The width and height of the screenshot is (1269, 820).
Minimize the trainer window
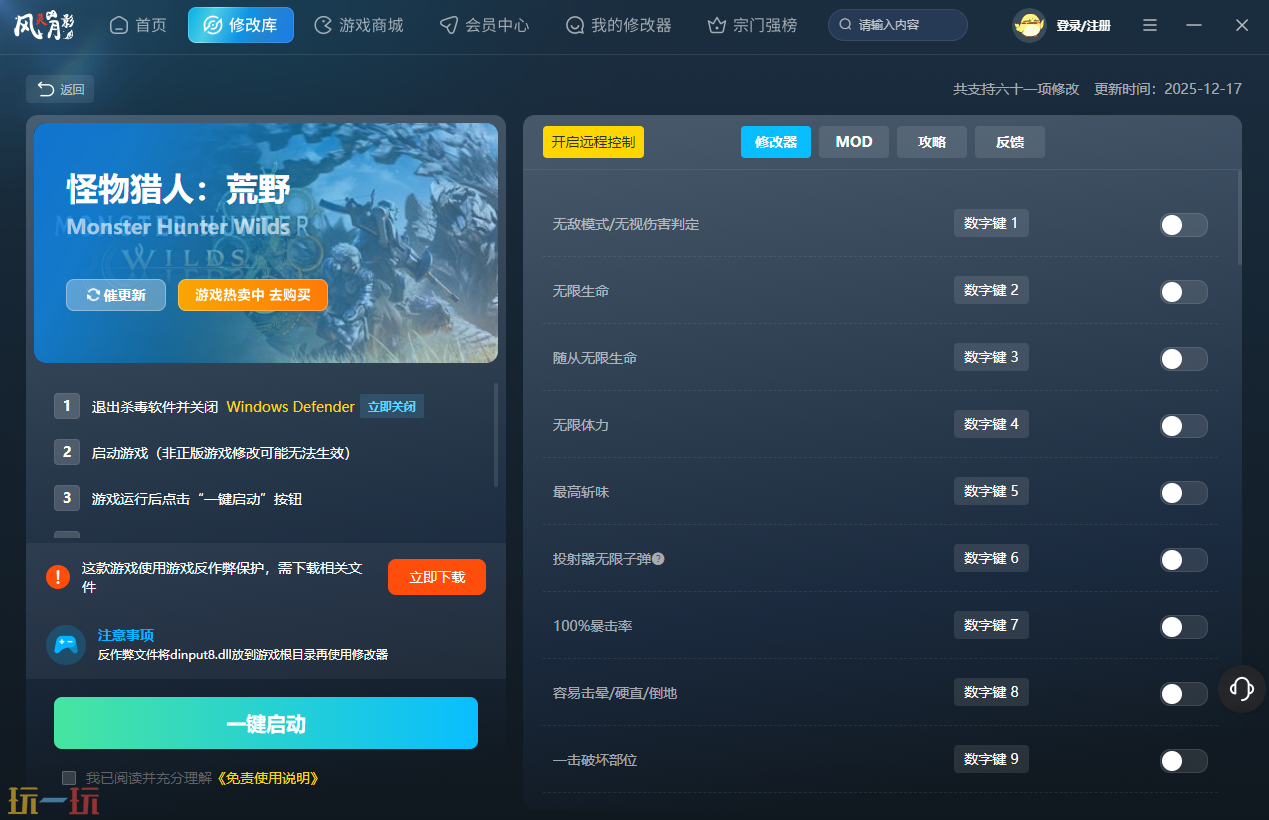tap(1195, 25)
